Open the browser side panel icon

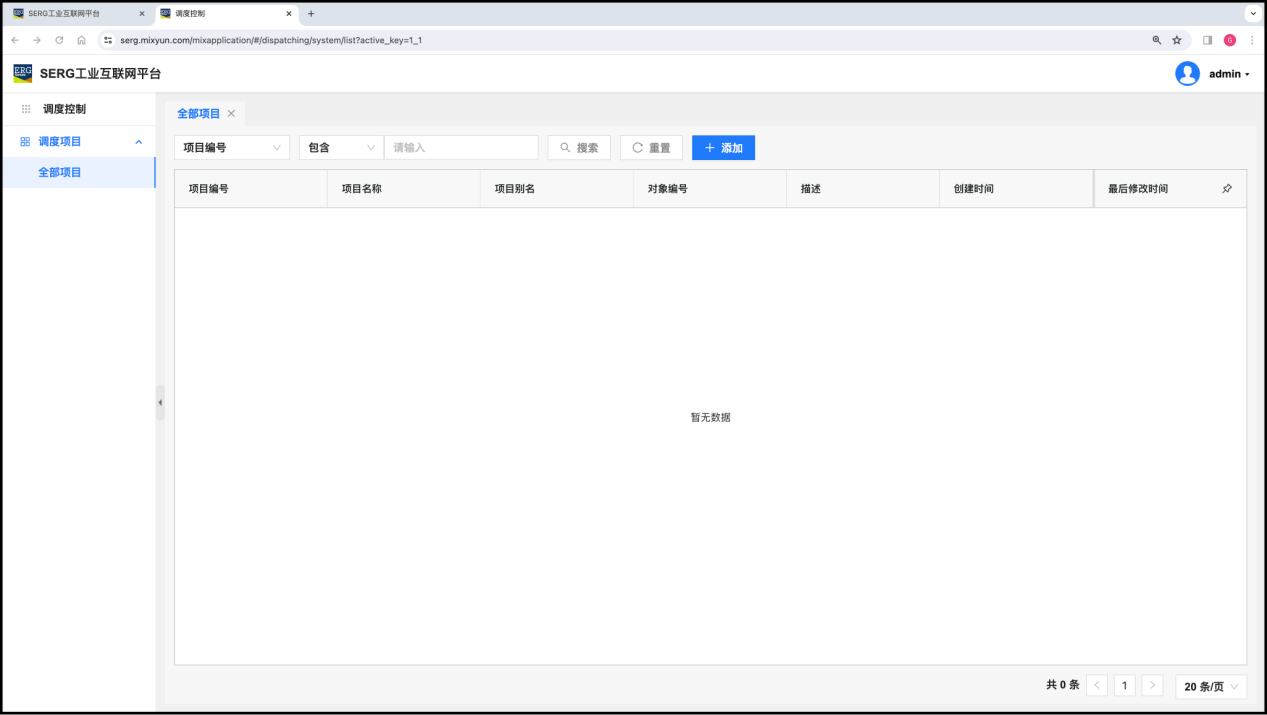[1207, 40]
